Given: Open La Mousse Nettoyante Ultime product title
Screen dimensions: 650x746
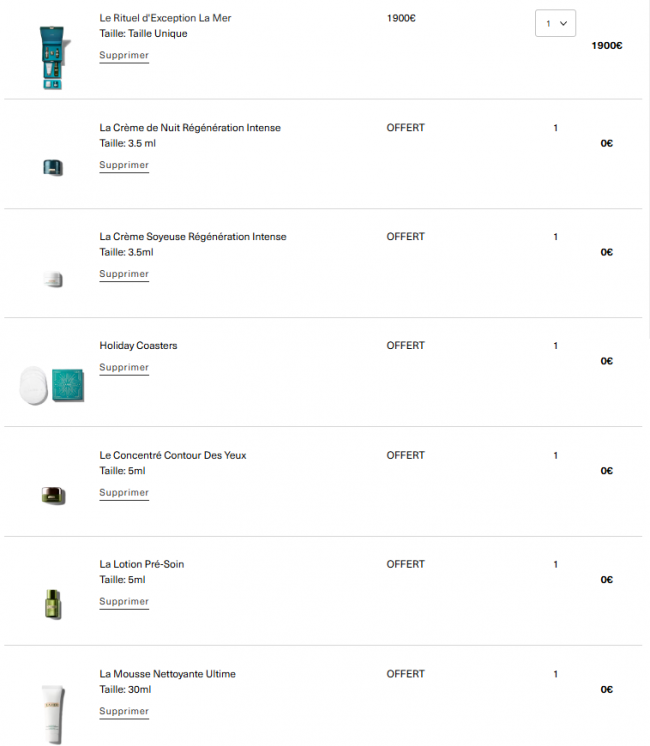Looking at the screenshot, I should [167, 674].
